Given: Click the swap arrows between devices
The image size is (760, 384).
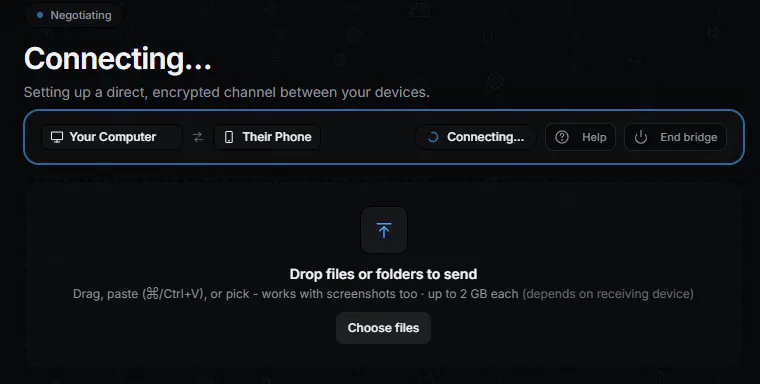Looking at the screenshot, I should [198, 137].
